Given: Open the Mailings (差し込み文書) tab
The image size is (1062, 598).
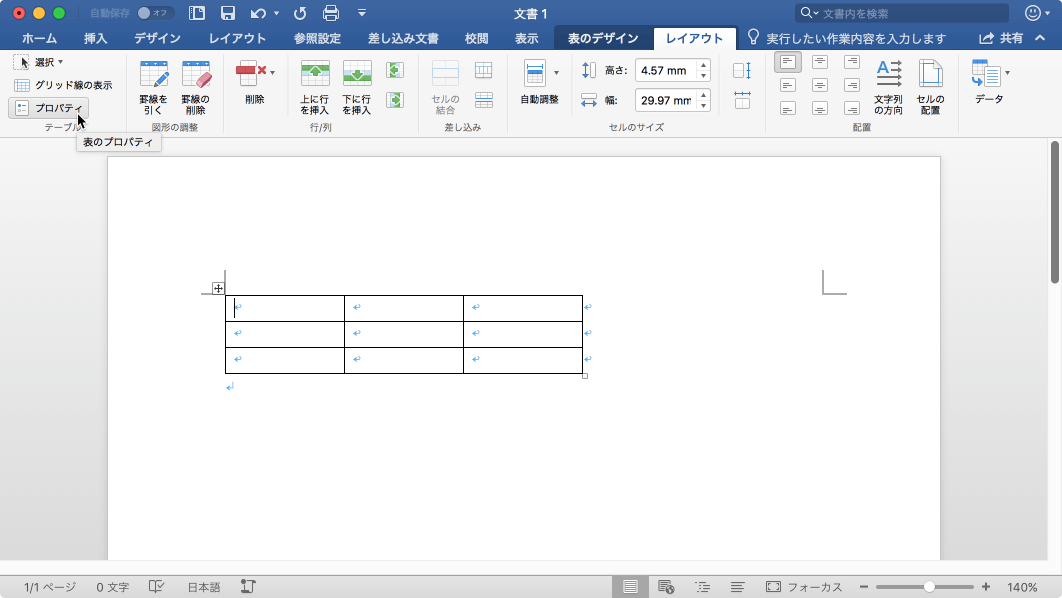Looking at the screenshot, I should point(403,39).
